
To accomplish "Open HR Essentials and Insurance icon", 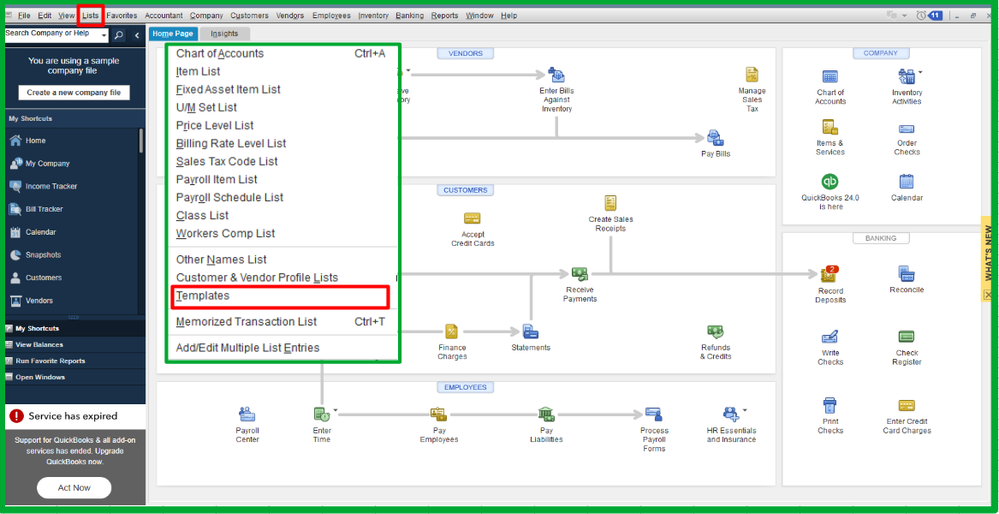I will [731, 415].
